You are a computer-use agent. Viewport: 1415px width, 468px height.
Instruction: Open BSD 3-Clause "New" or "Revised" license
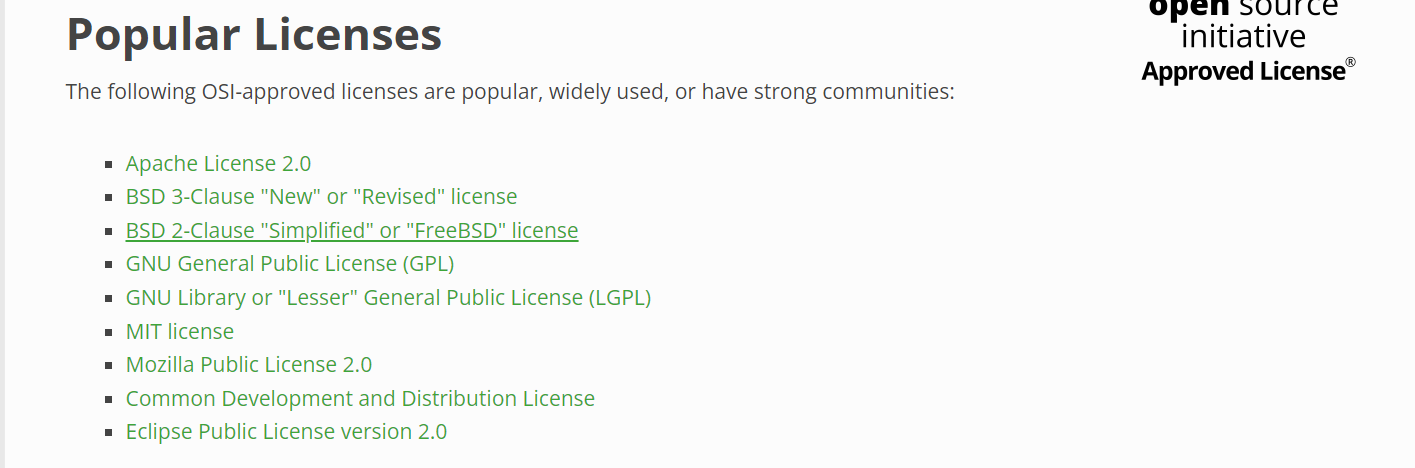(321, 197)
